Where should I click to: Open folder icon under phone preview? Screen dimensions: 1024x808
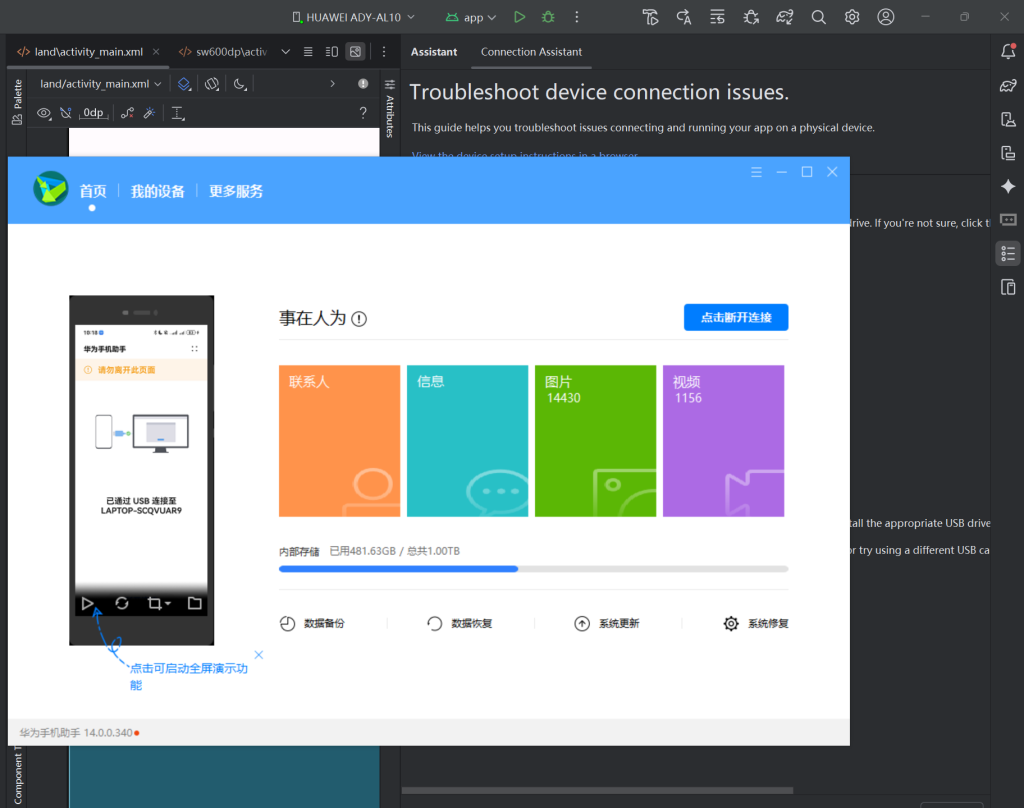coord(194,603)
